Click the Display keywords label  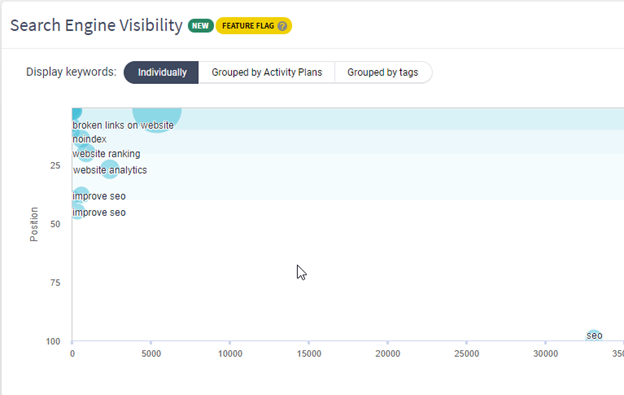71,72
